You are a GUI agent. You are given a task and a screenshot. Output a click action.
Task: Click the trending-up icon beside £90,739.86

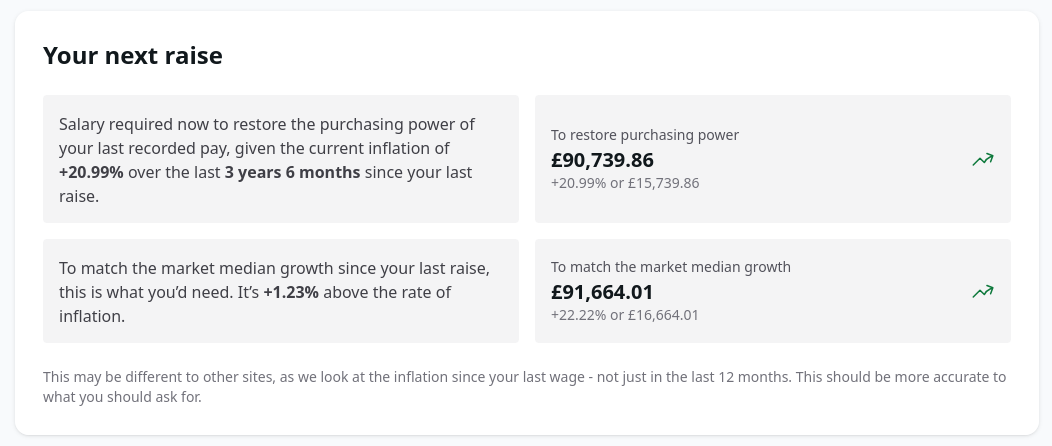(982, 159)
